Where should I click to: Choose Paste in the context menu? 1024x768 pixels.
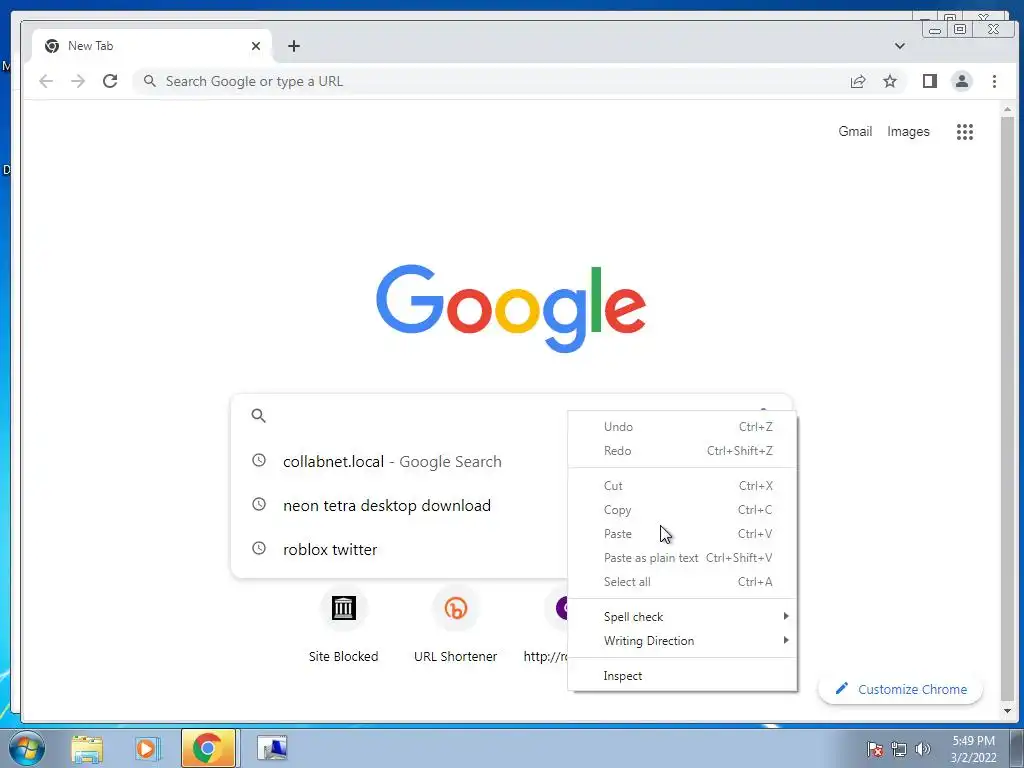pyautogui.click(x=682, y=534)
